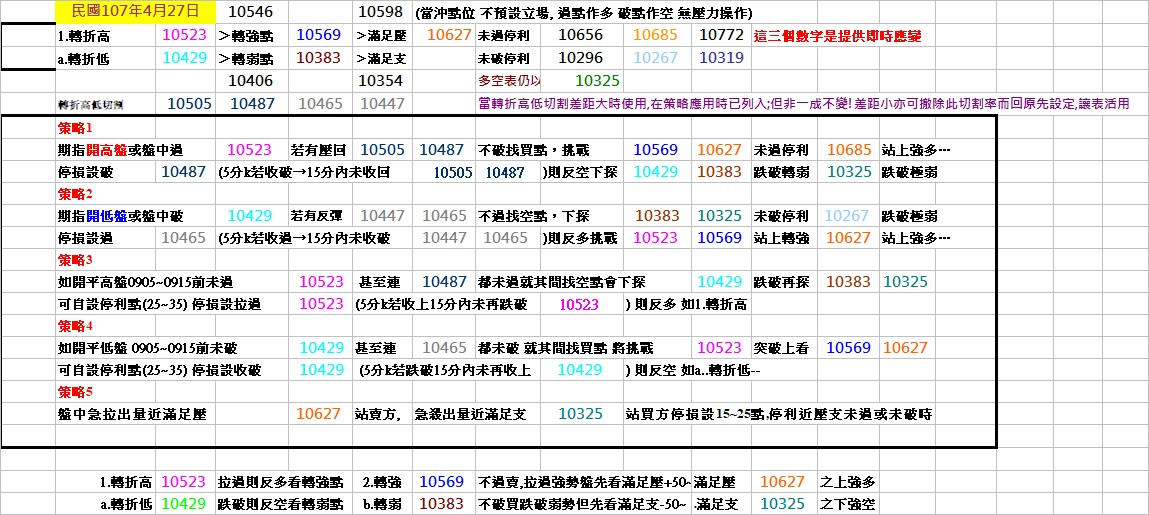The width and height of the screenshot is (1149, 515).
Task: Click the b.轉弱 label in the summary
Action: pyautogui.click(x=381, y=505)
